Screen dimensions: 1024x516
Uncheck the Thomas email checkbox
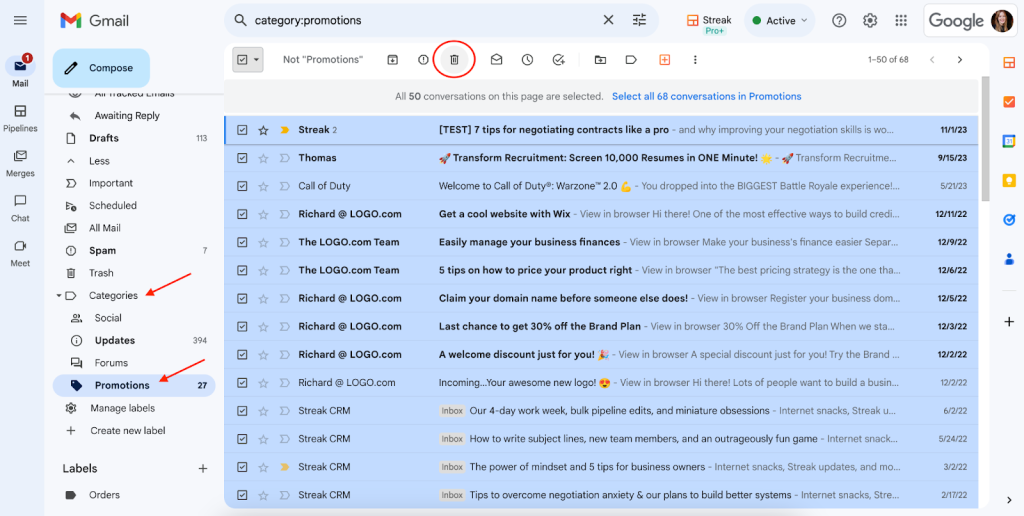242,158
